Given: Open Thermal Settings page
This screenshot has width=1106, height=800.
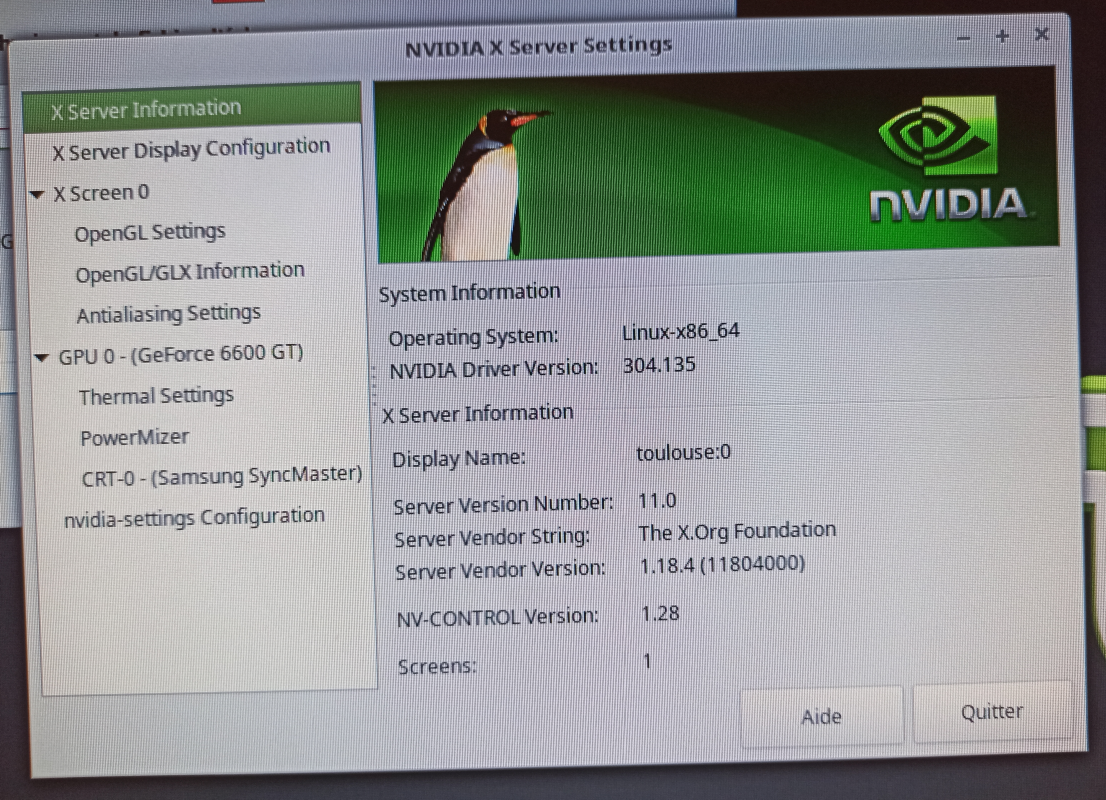Looking at the screenshot, I should click(156, 396).
